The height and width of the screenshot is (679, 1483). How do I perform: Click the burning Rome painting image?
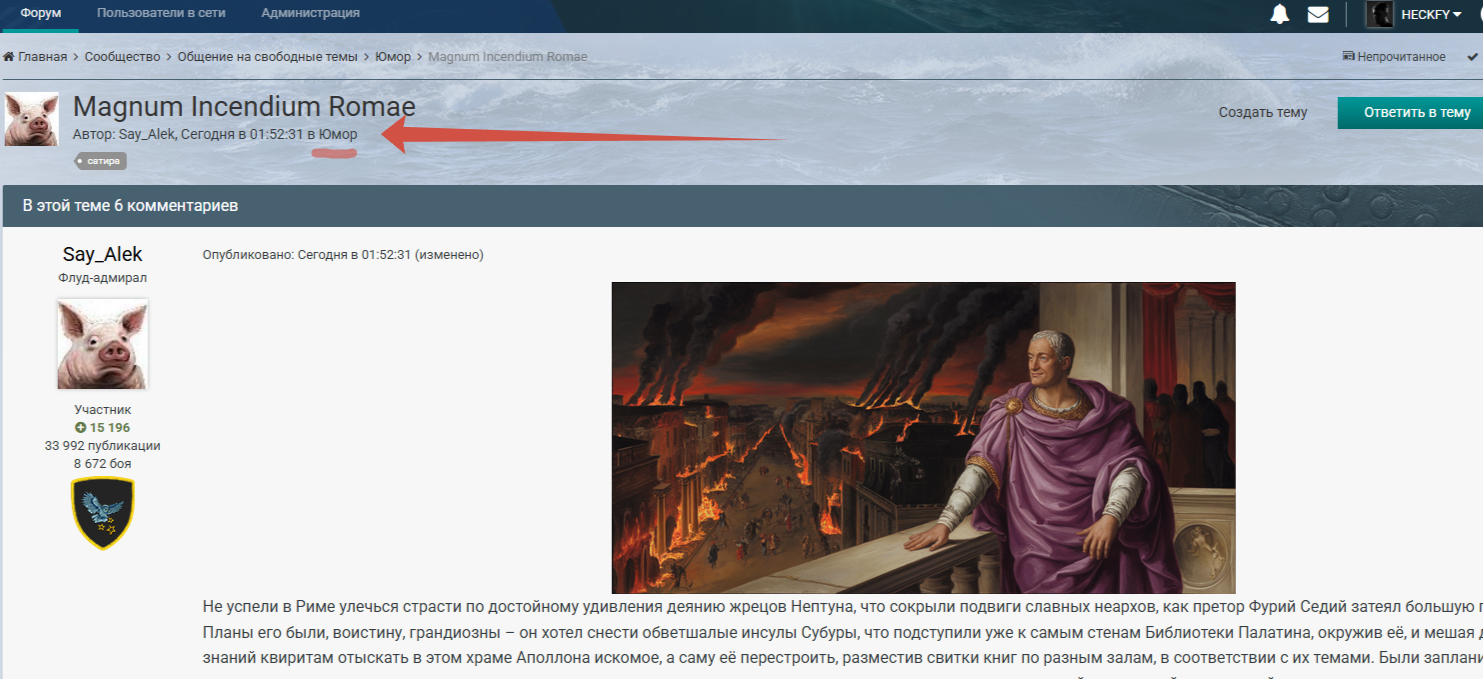tap(923, 437)
